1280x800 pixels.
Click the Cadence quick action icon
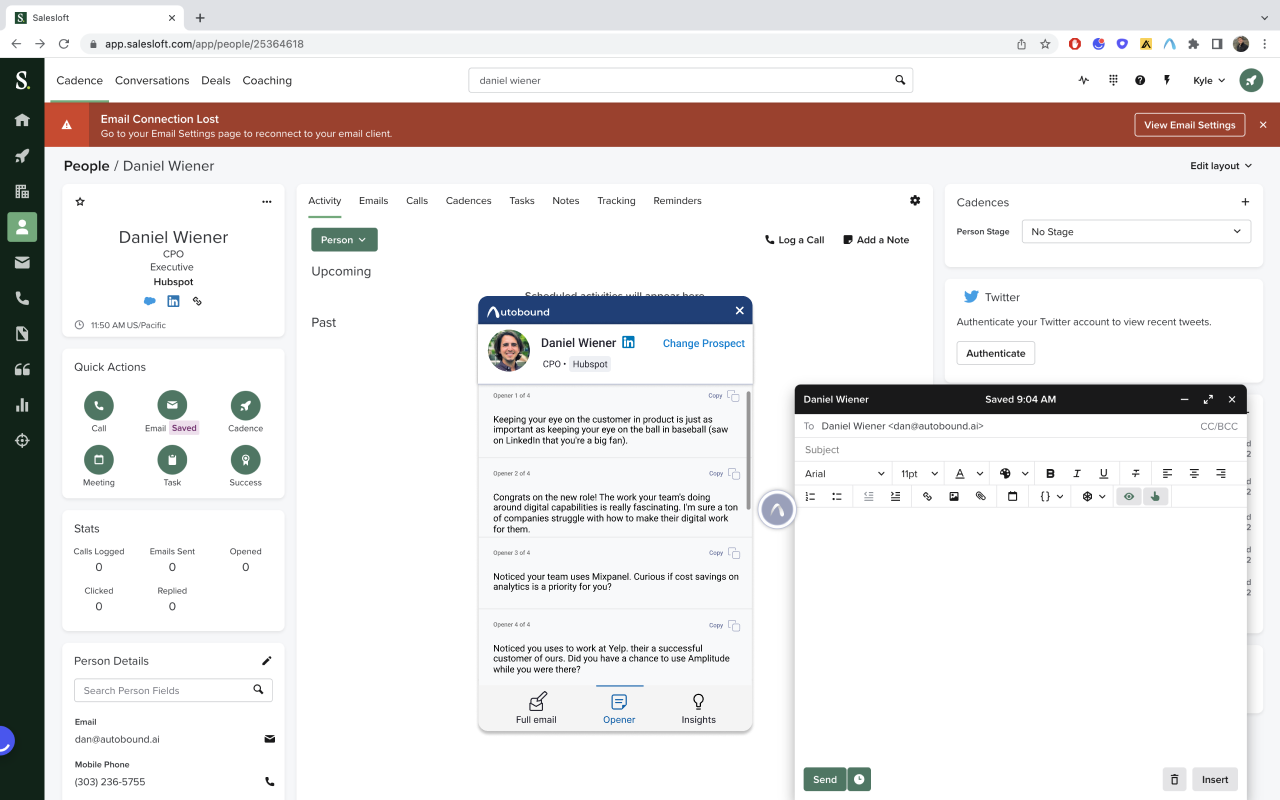(x=245, y=405)
